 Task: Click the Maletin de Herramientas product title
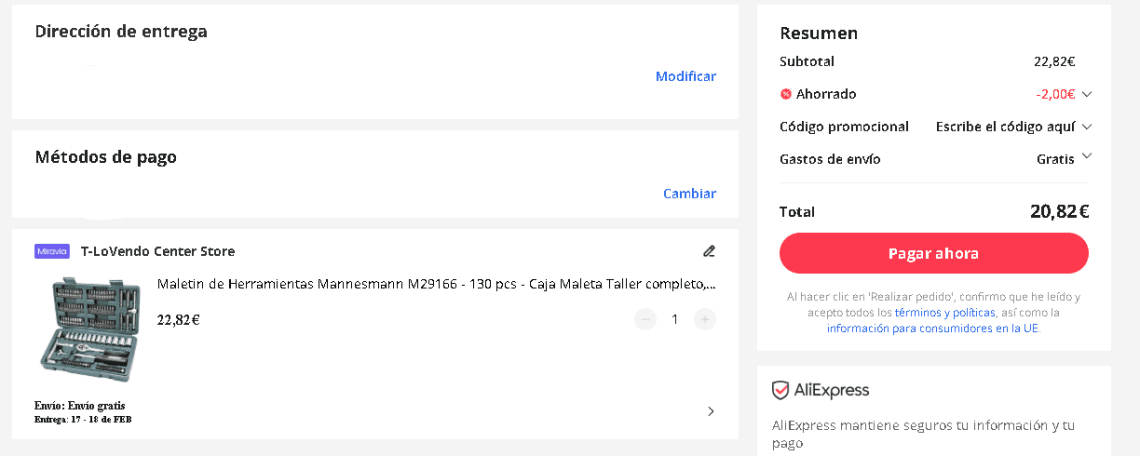[x=436, y=284]
